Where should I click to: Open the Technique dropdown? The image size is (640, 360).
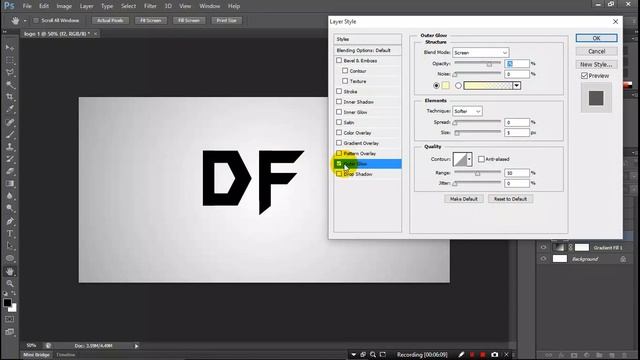click(467, 111)
